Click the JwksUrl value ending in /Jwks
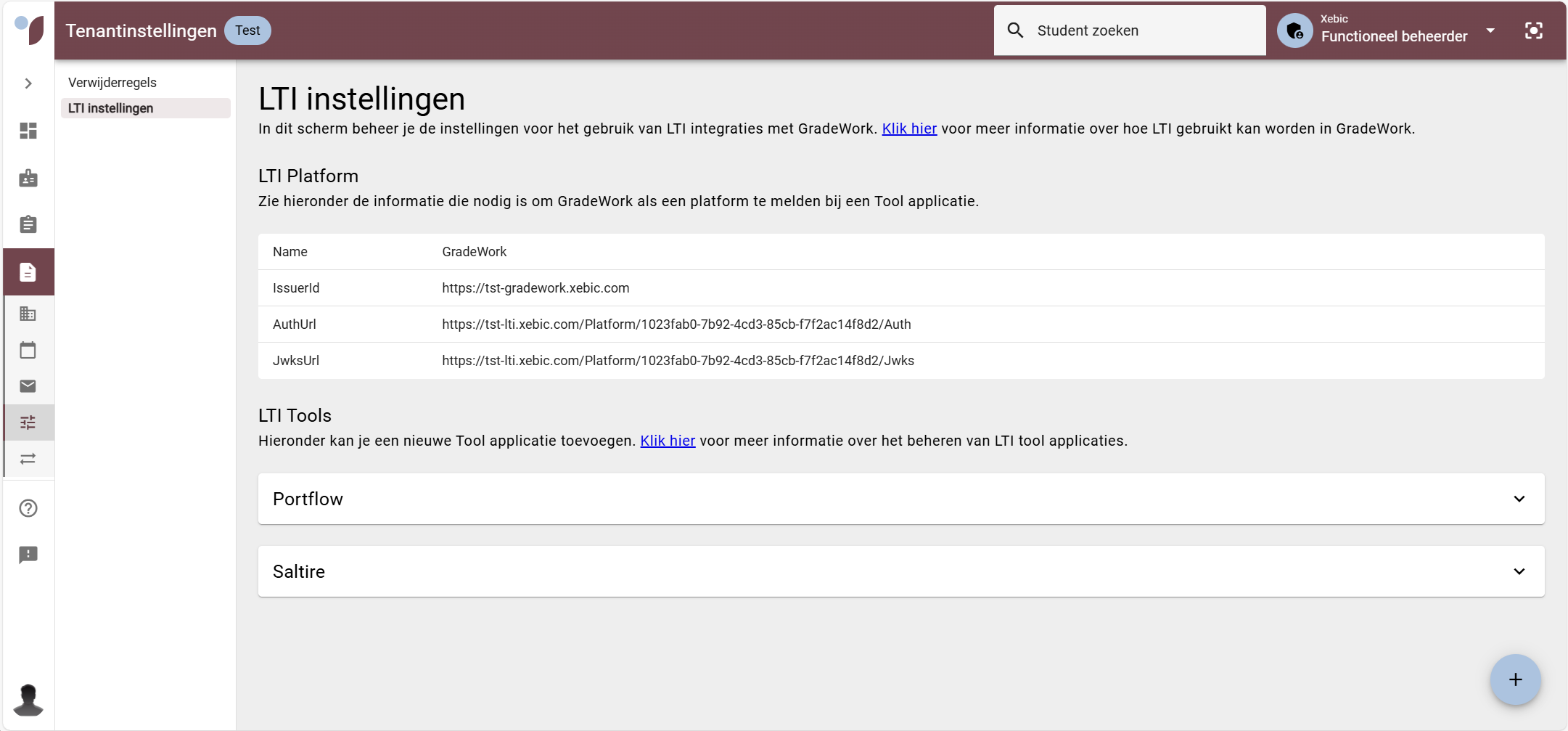 [678, 361]
